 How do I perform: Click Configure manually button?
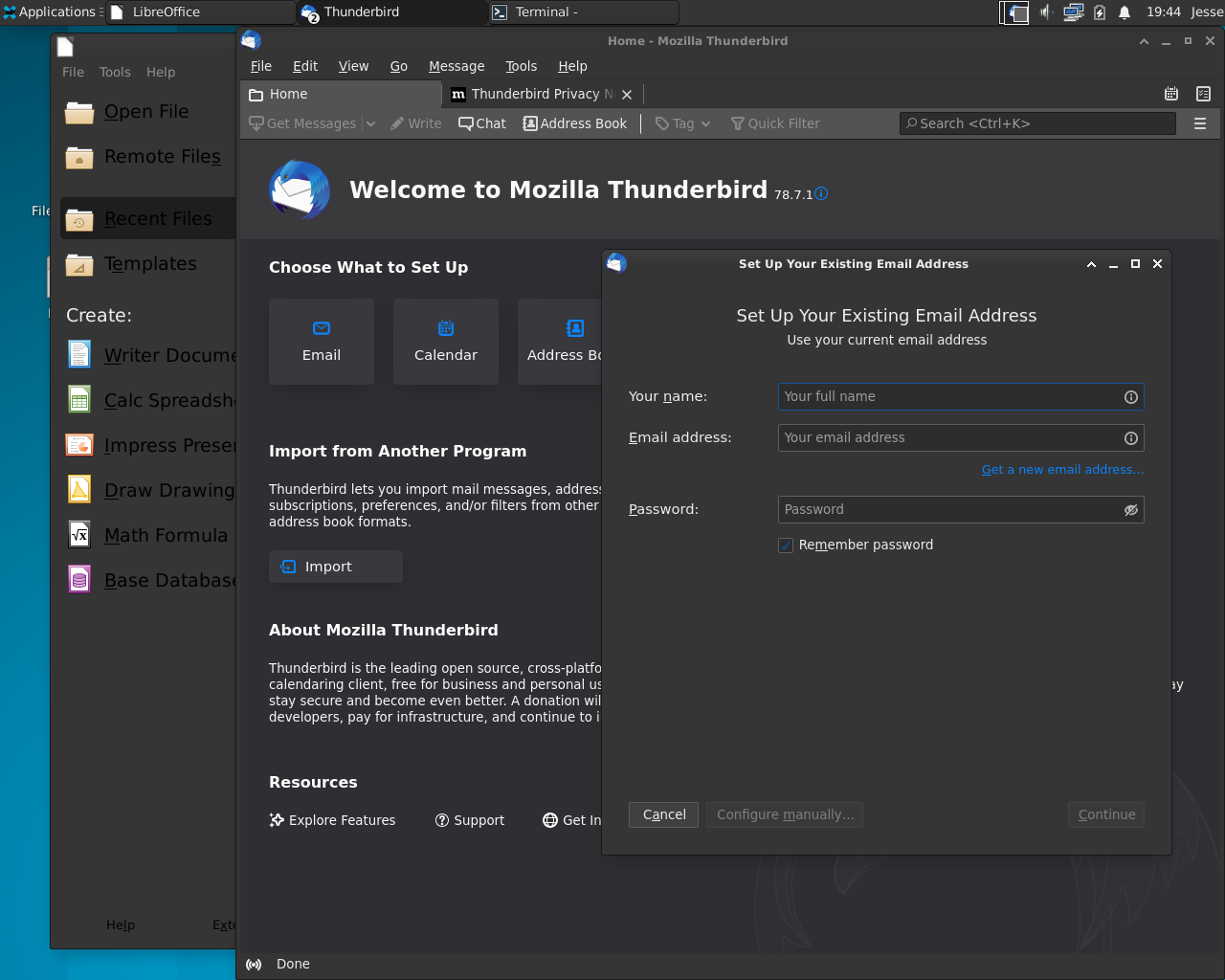tap(785, 814)
